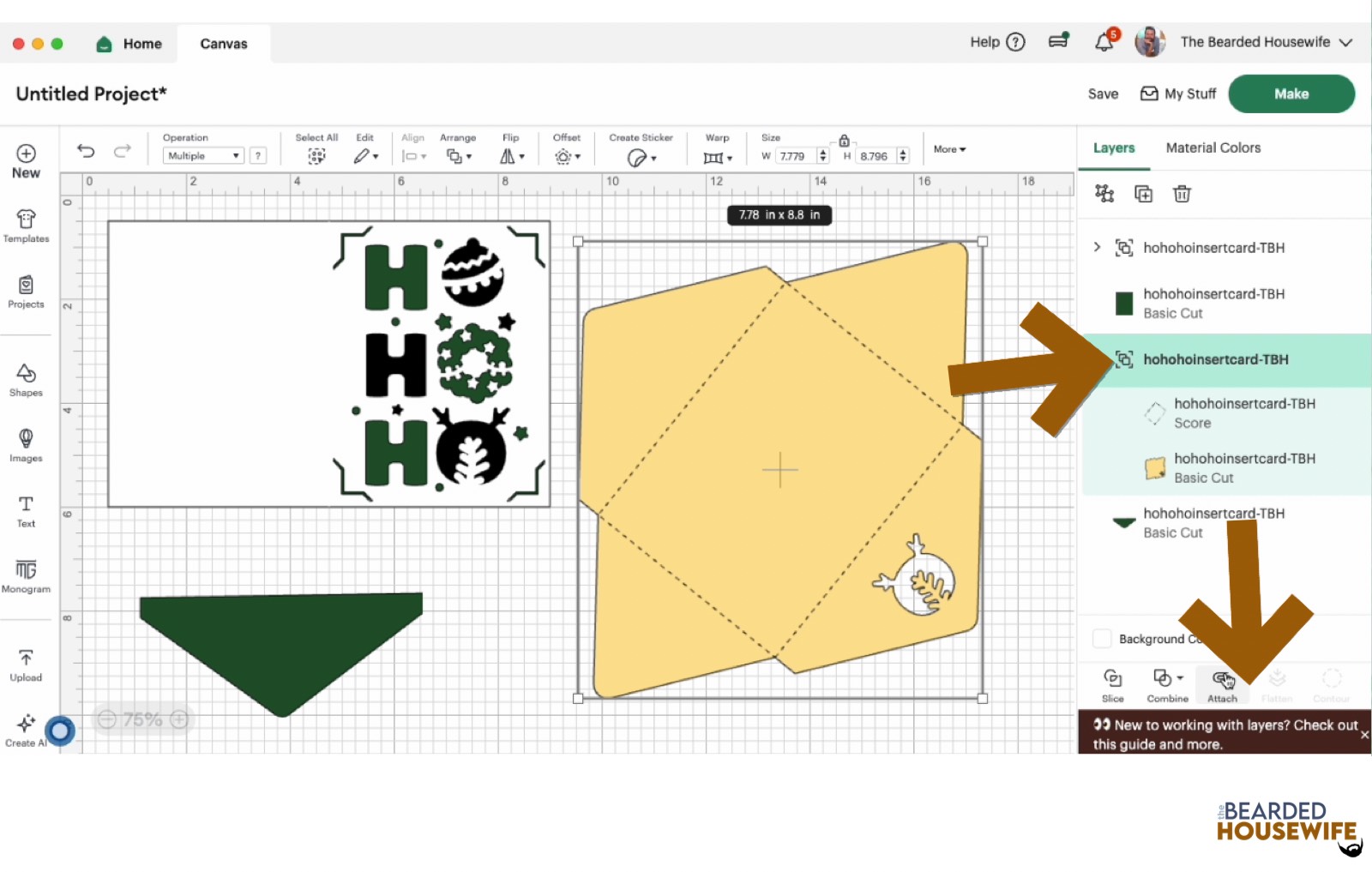
Task: Select the Canvas tab
Action: [223, 43]
